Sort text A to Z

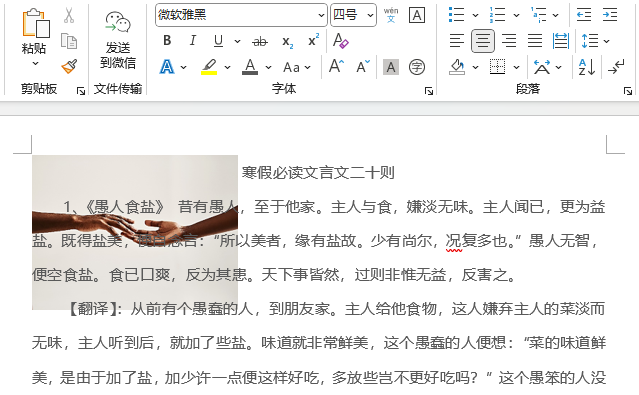587,67
